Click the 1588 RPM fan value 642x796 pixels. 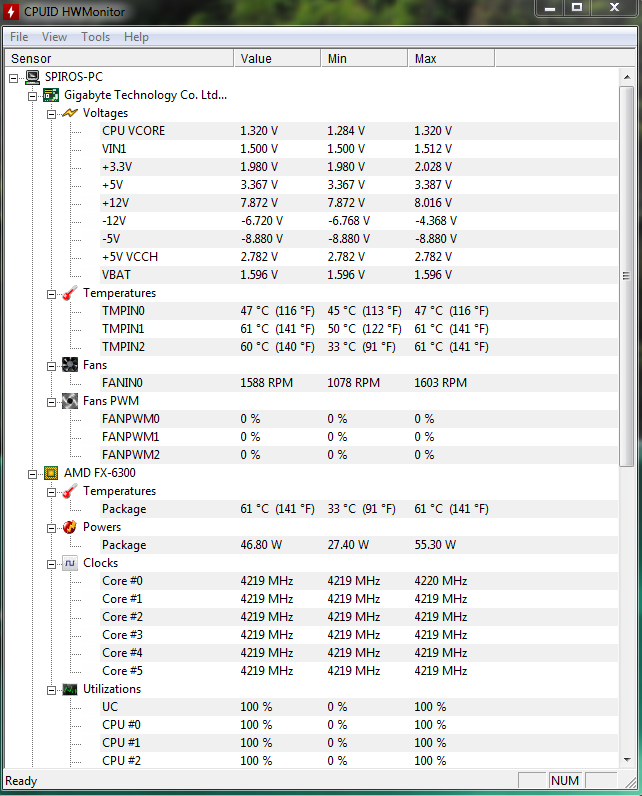[x=266, y=383]
